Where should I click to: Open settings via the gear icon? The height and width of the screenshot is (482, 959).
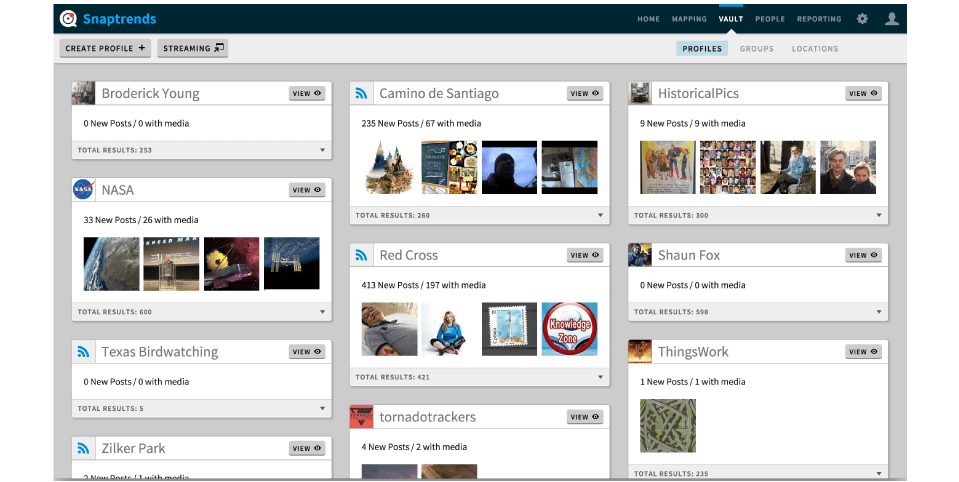862,19
